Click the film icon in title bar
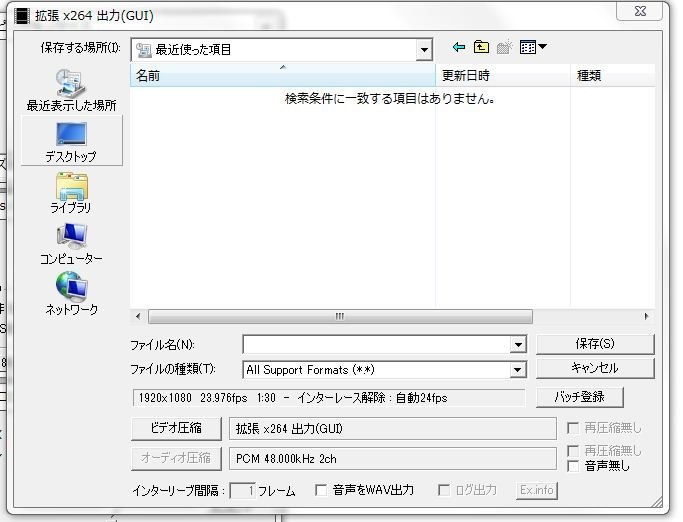The width and height of the screenshot is (683, 522). (x=22, y=16)
